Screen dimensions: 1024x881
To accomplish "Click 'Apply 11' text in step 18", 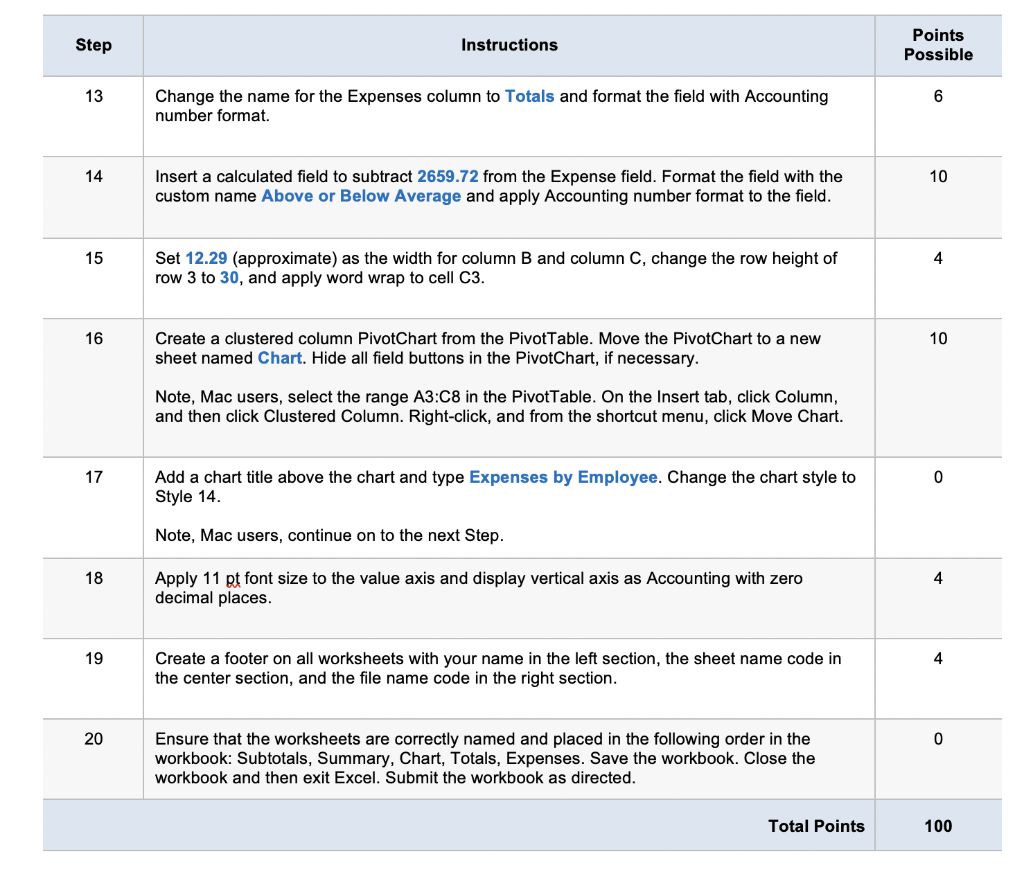I will (187, 579).
